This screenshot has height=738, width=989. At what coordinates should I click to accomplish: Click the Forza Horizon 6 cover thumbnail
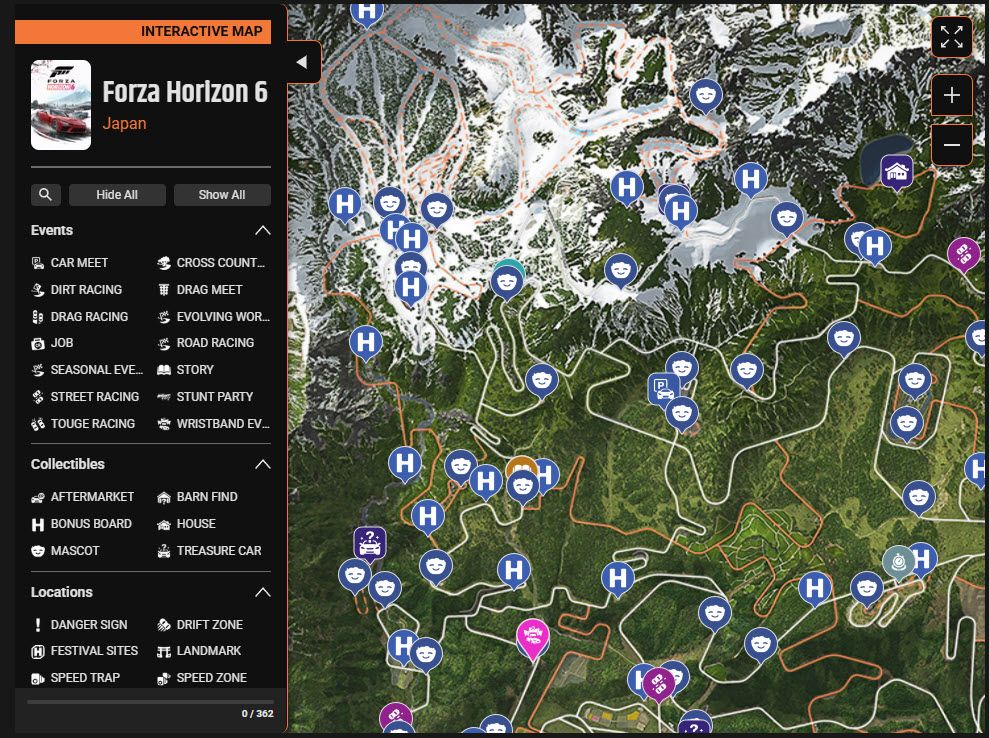[61, 105]
